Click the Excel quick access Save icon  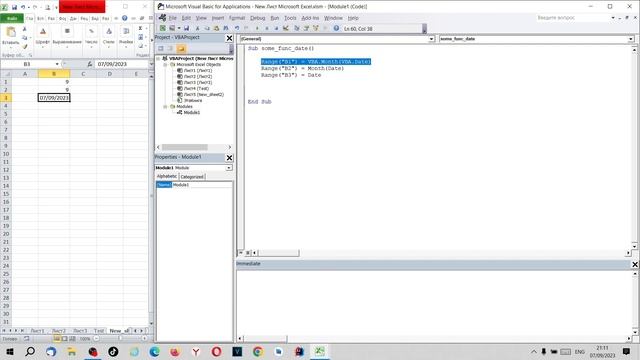pos(14,7)
